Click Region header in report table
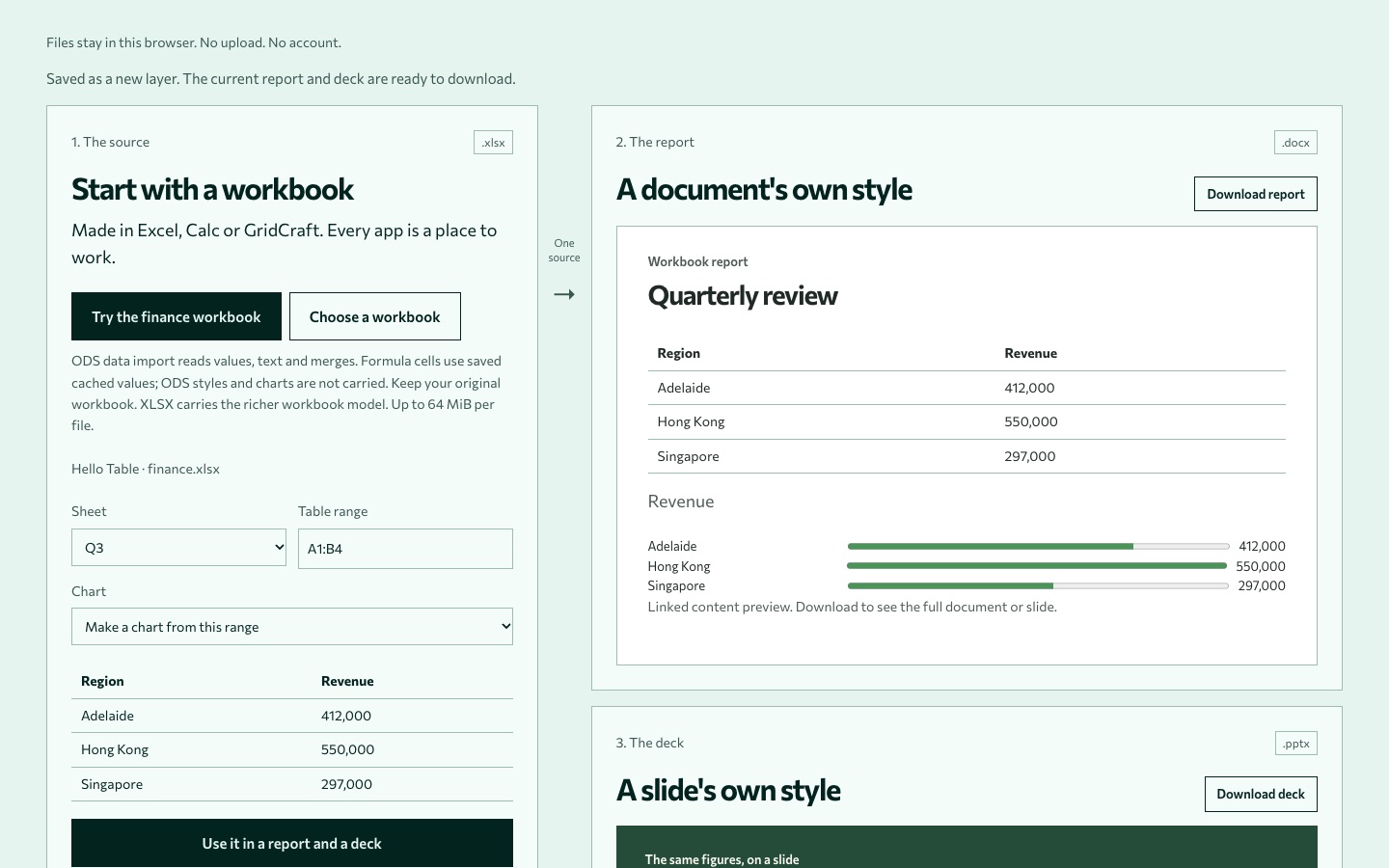 coord(679,353)
